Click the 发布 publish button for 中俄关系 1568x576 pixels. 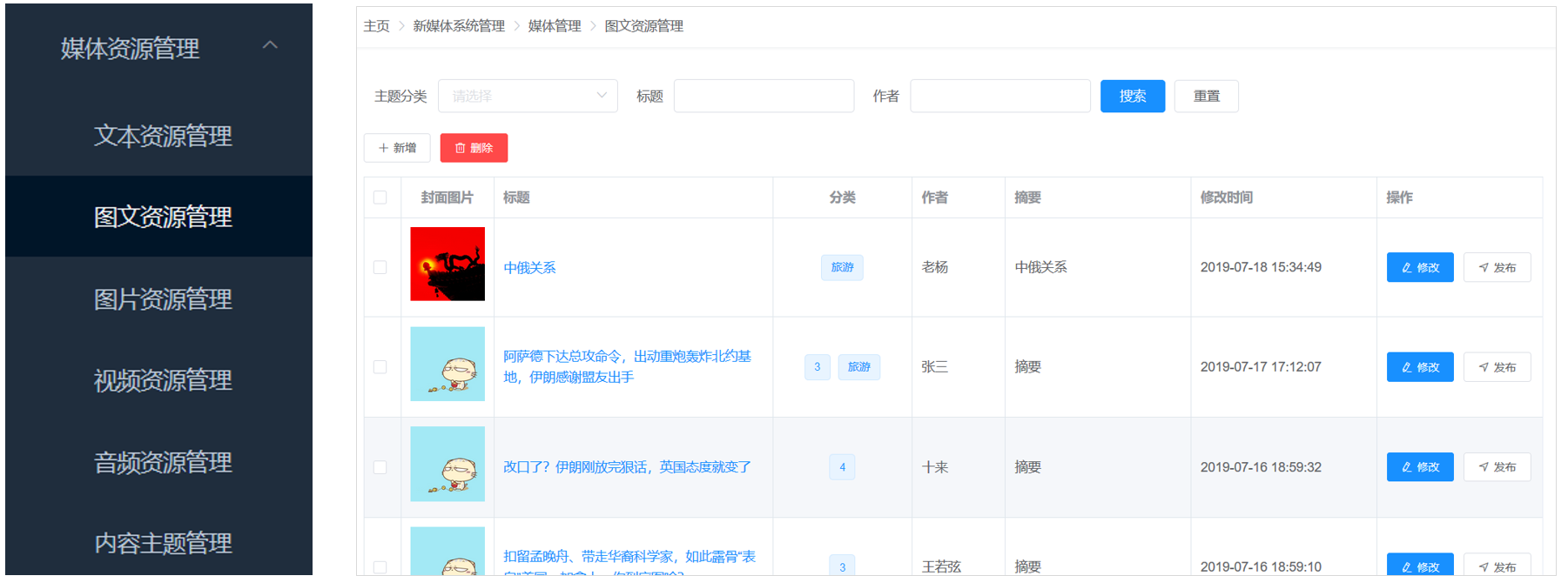pos(1497,267)
